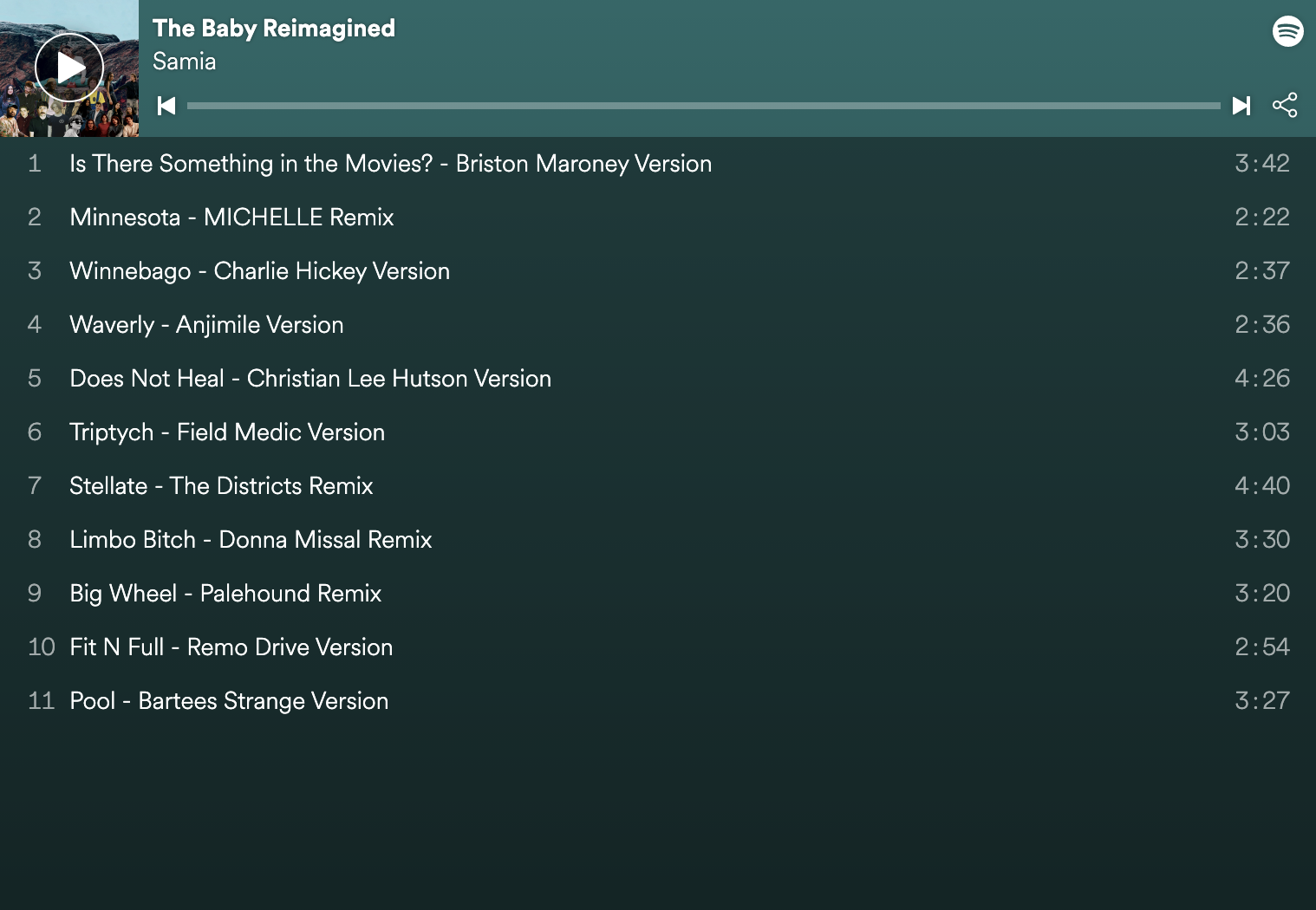Seek within the playback progress bar
The image size is (1316, 910).
click(x=703, y=106)
